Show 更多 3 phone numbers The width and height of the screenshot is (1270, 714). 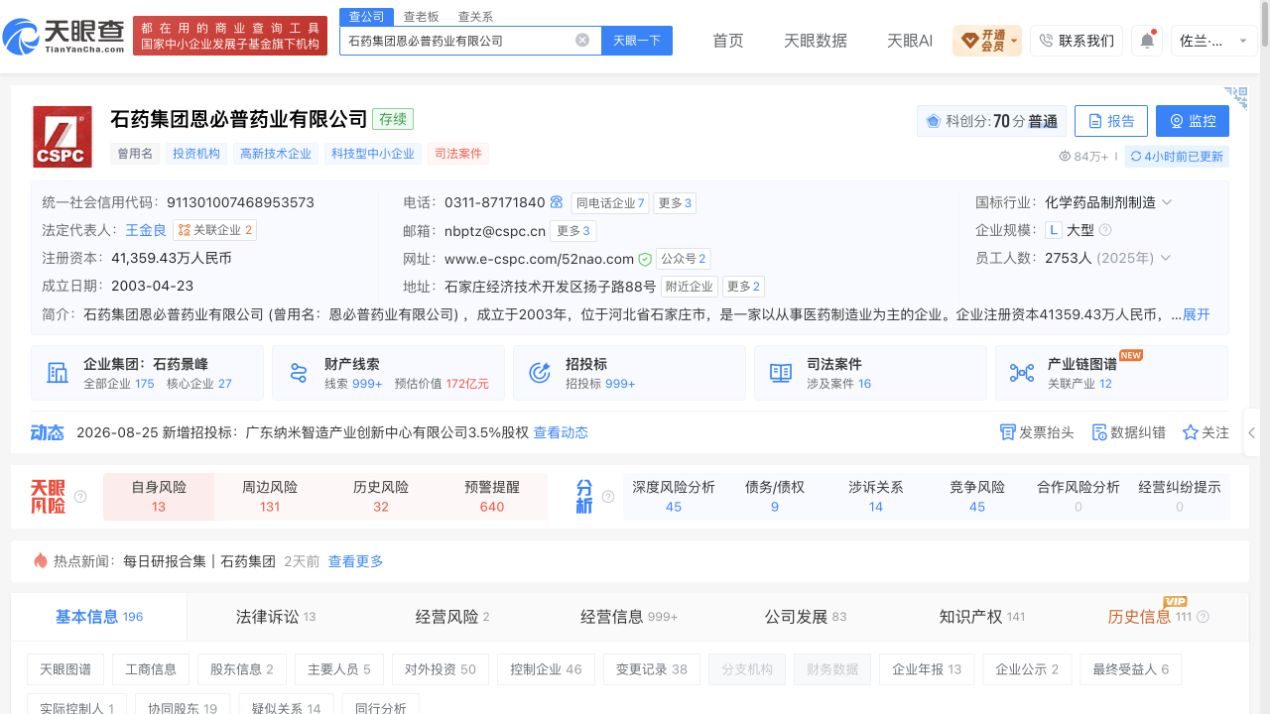[675, 203]
